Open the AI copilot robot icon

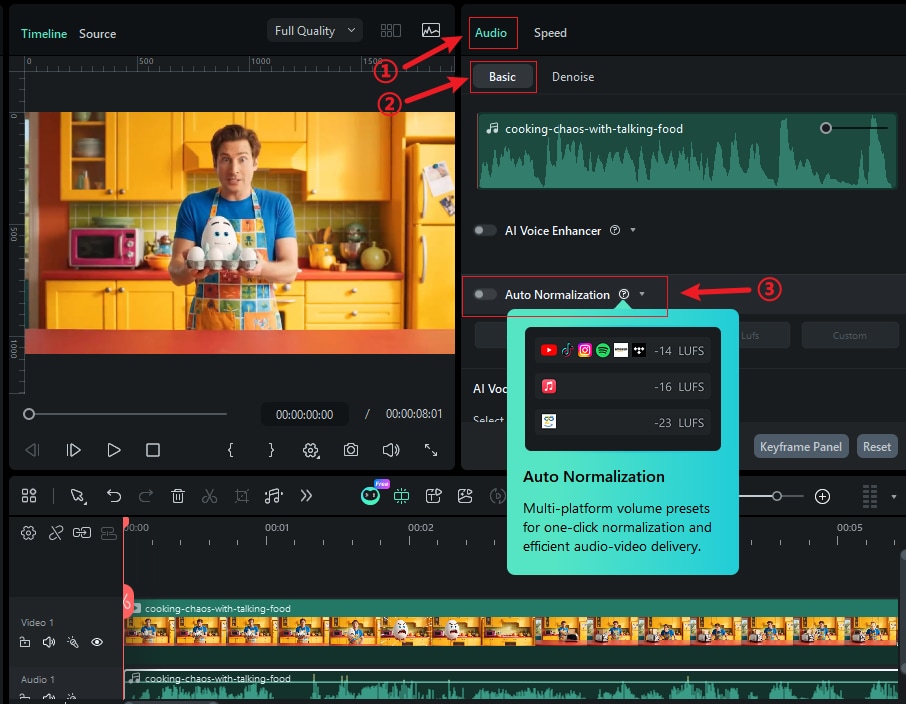[x=370, y=495]
